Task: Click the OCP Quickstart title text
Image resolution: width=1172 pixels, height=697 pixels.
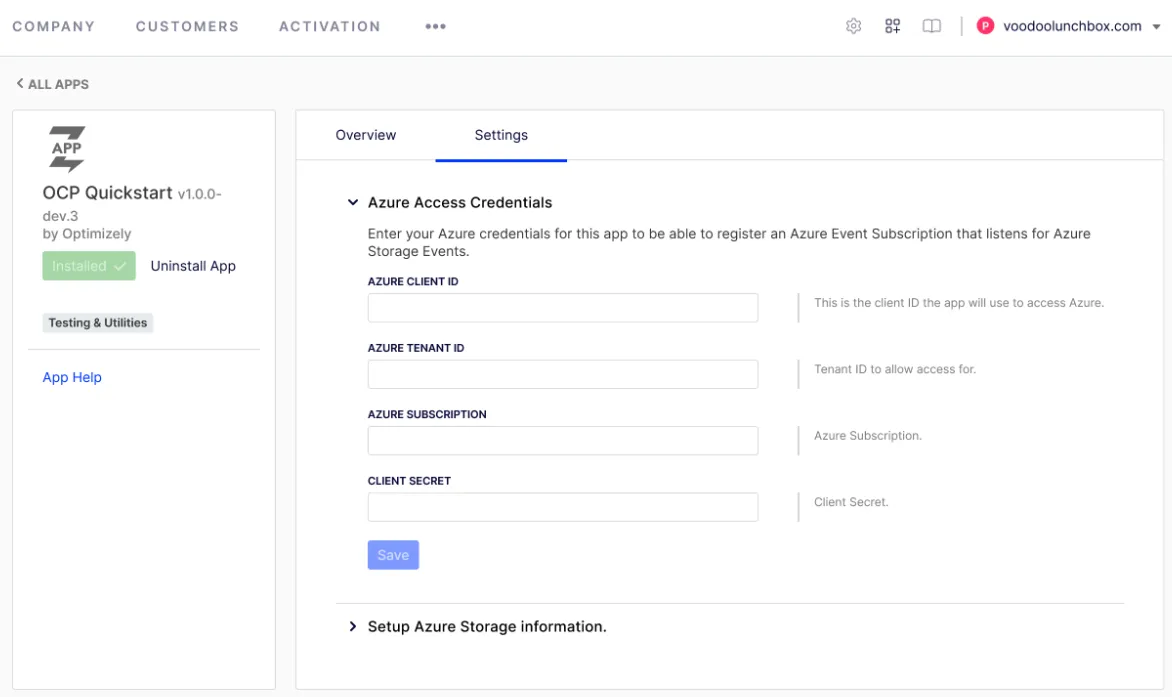Action: tap(108, 193)
